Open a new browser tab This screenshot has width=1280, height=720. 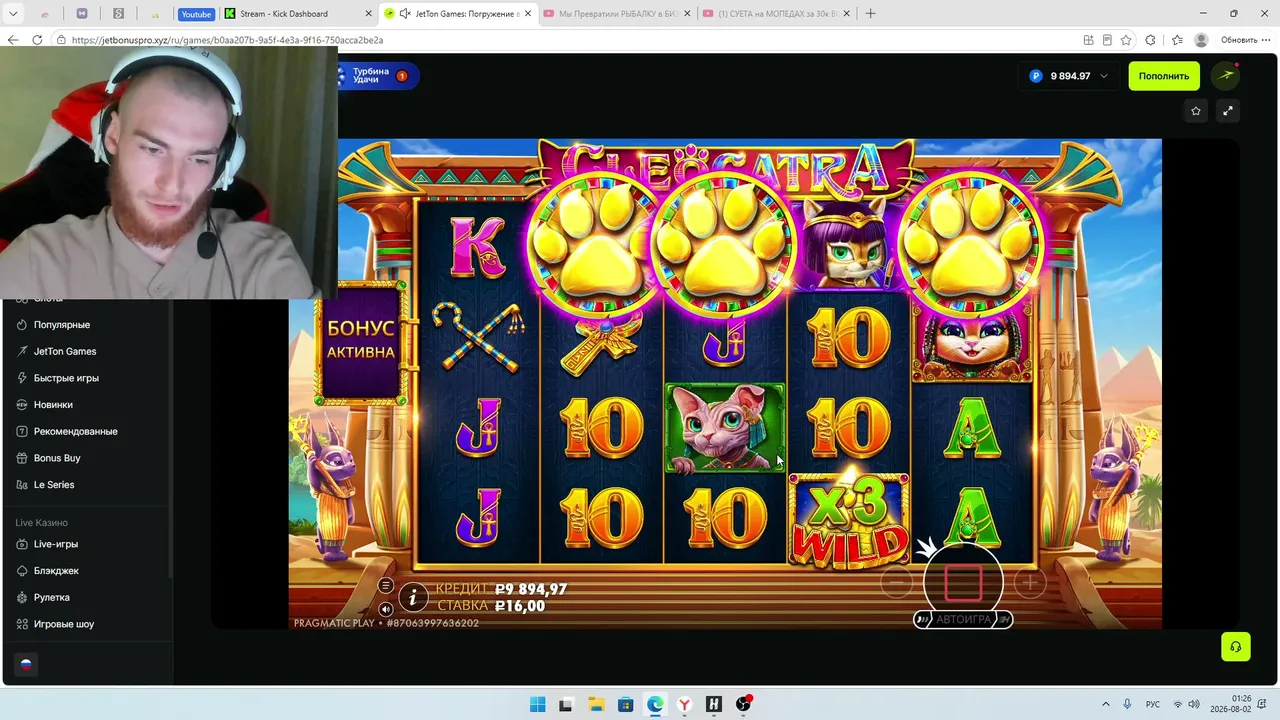pyautogui.click(x=870, y=14)
